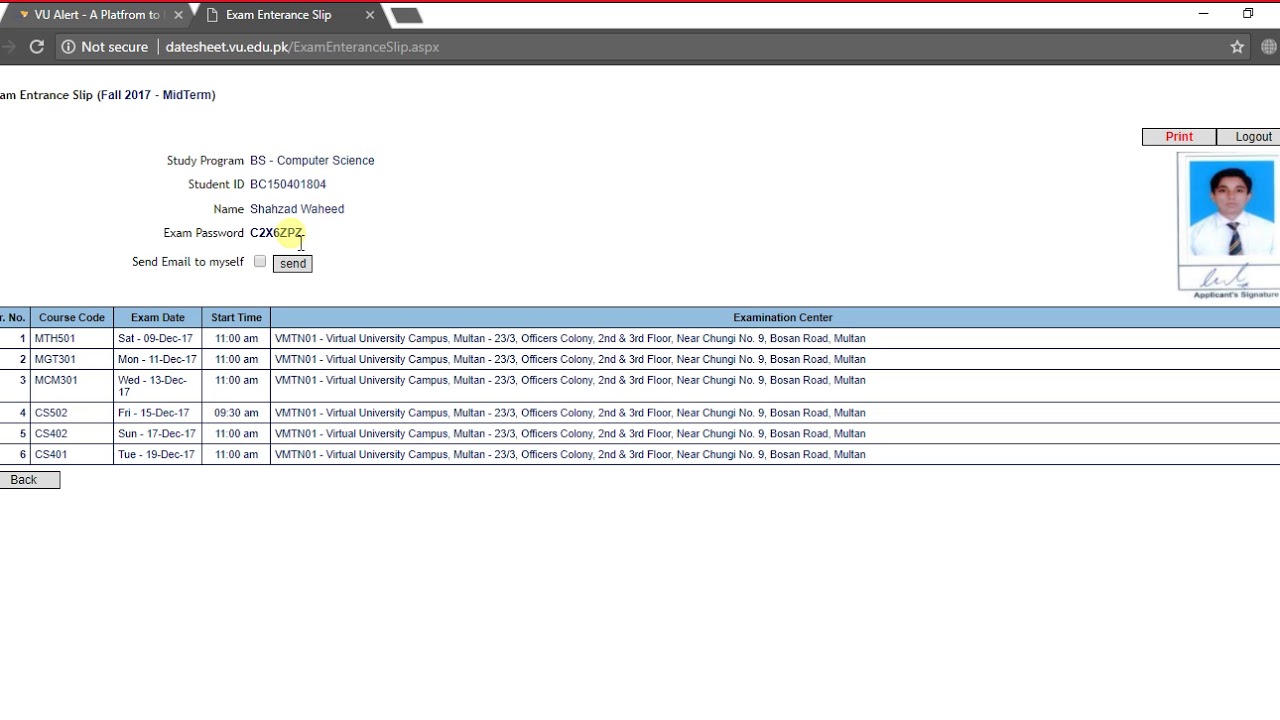1280x720 pixels.
Task: Select course code CS502
Action: pos(51,412)
